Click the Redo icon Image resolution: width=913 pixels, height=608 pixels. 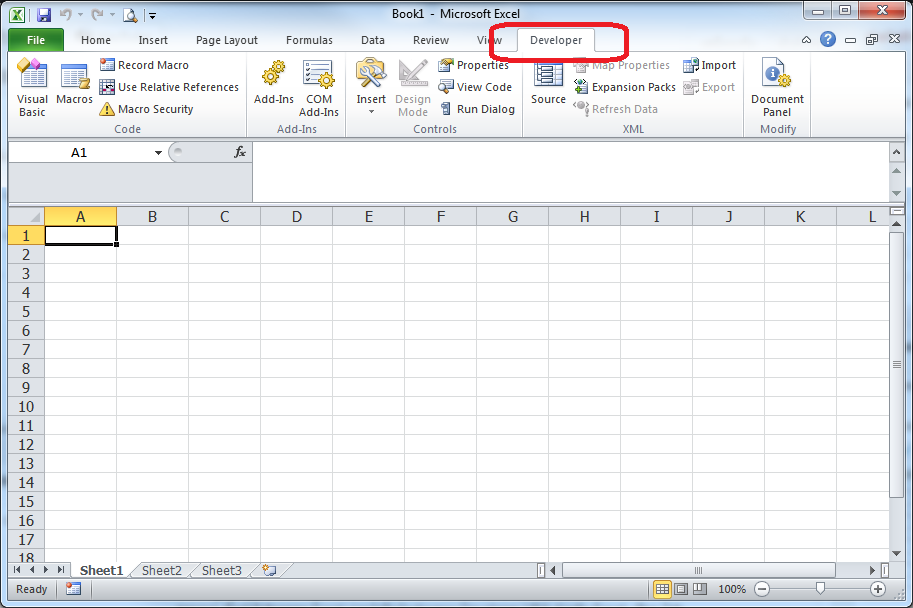coord(97,15)
